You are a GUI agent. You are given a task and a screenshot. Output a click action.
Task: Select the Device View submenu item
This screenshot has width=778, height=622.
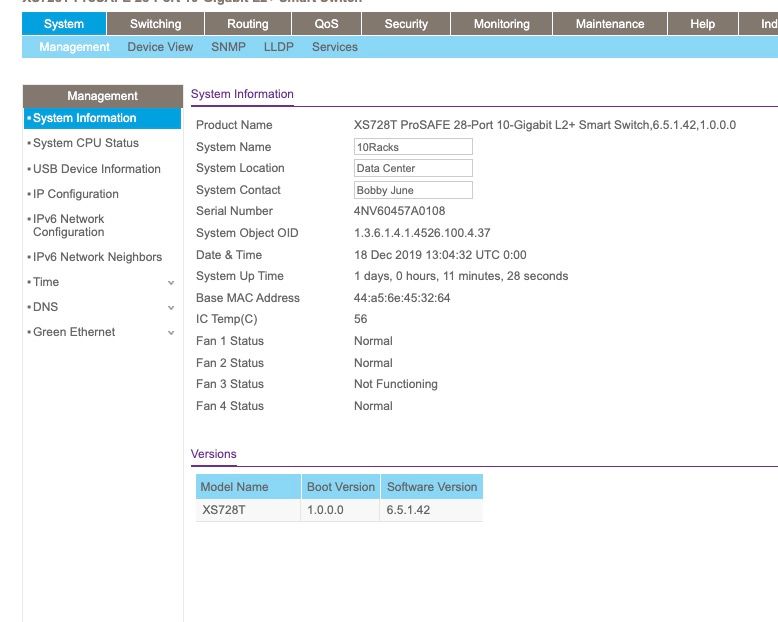pyautogui.click(x=160, y=47)
